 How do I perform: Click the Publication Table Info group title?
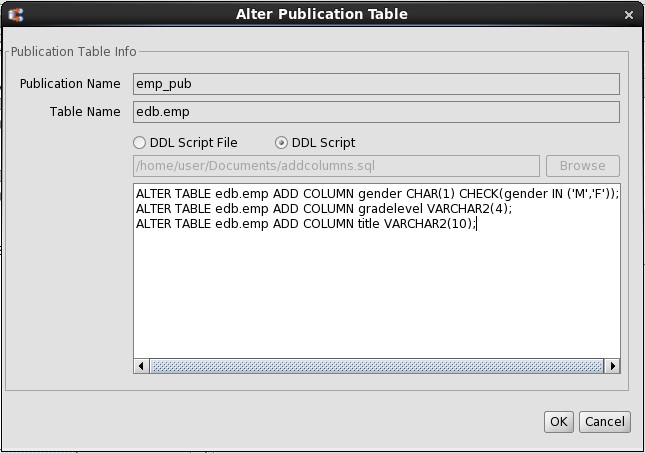pos(74,52)
